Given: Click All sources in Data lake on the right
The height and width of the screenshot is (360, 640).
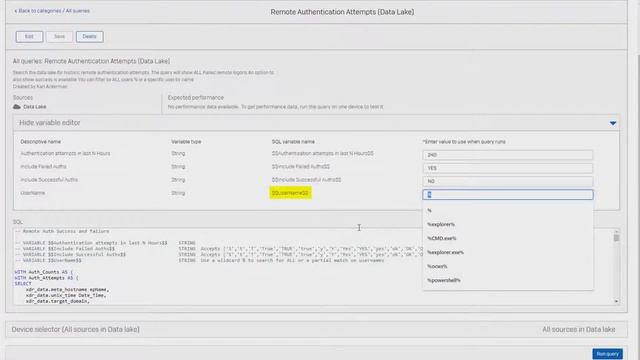Looking at the screenshot, I should coord(579,329).
